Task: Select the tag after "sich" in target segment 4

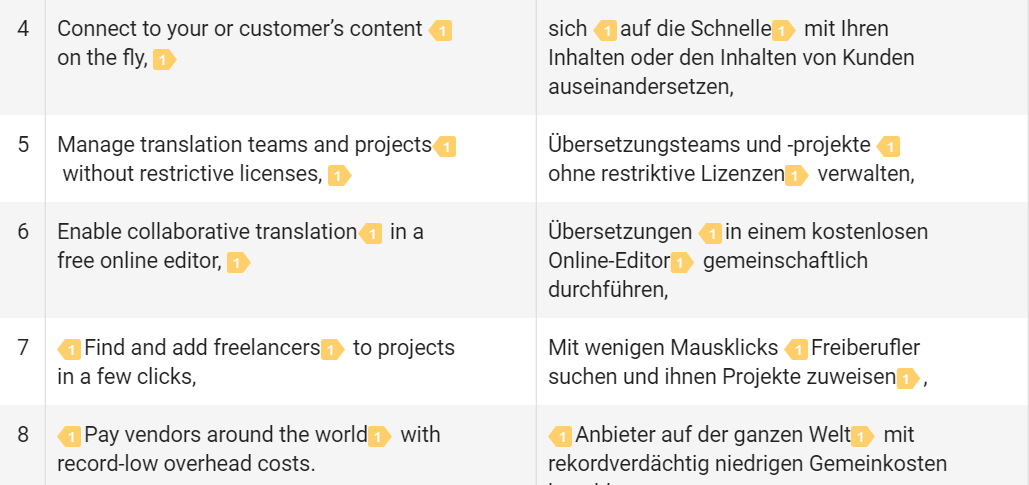Action: (x=605, y=30)
